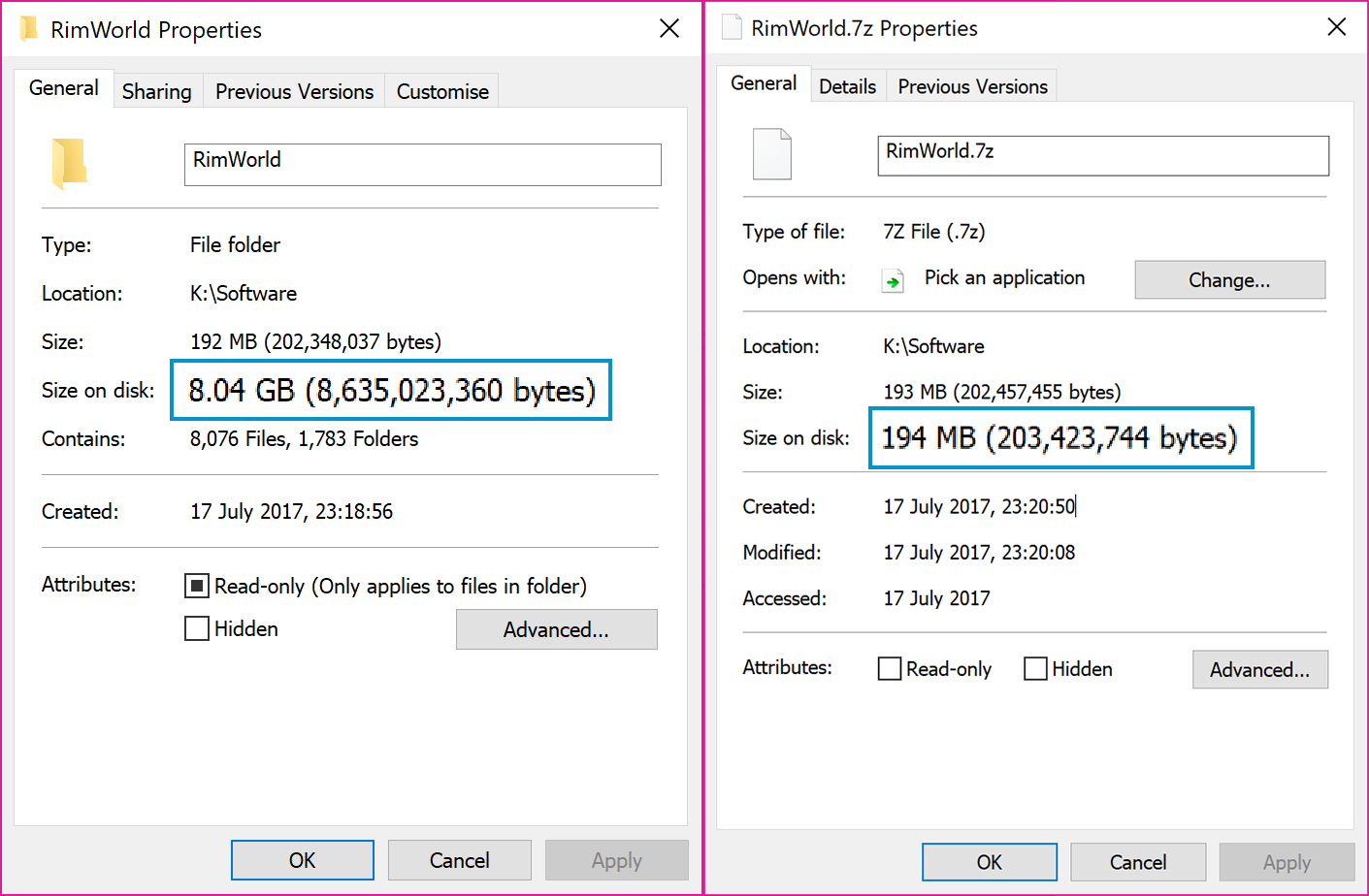
Task: Toggle Read-only checkbox in RimWorld folder properties
Action: [197, 586]
